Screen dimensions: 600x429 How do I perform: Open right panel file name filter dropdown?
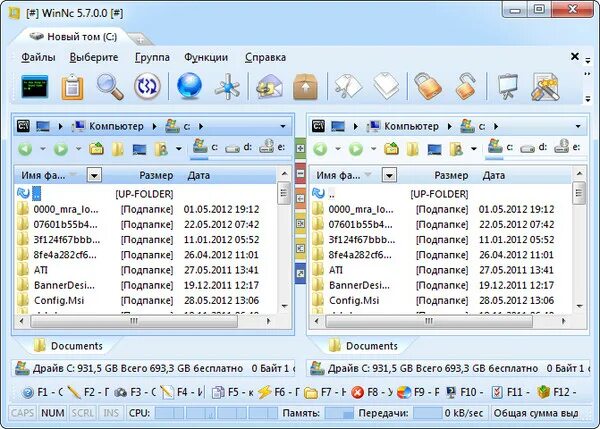click(x=389, y=175)
